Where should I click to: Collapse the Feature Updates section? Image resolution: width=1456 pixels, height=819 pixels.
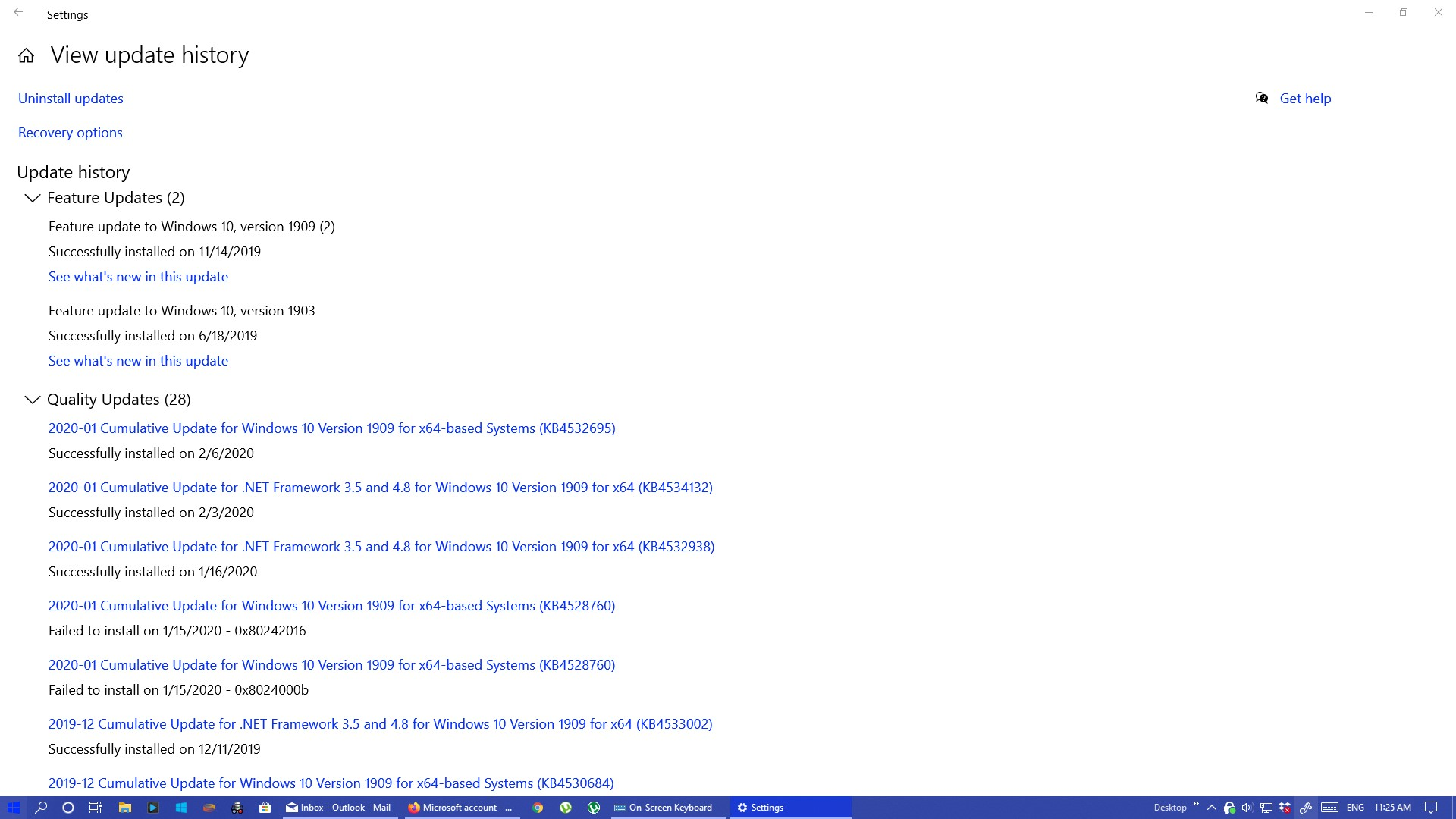tap(33, 198)
